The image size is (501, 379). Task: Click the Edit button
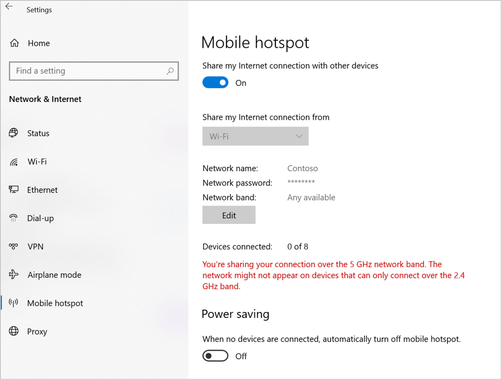[229, 215]
